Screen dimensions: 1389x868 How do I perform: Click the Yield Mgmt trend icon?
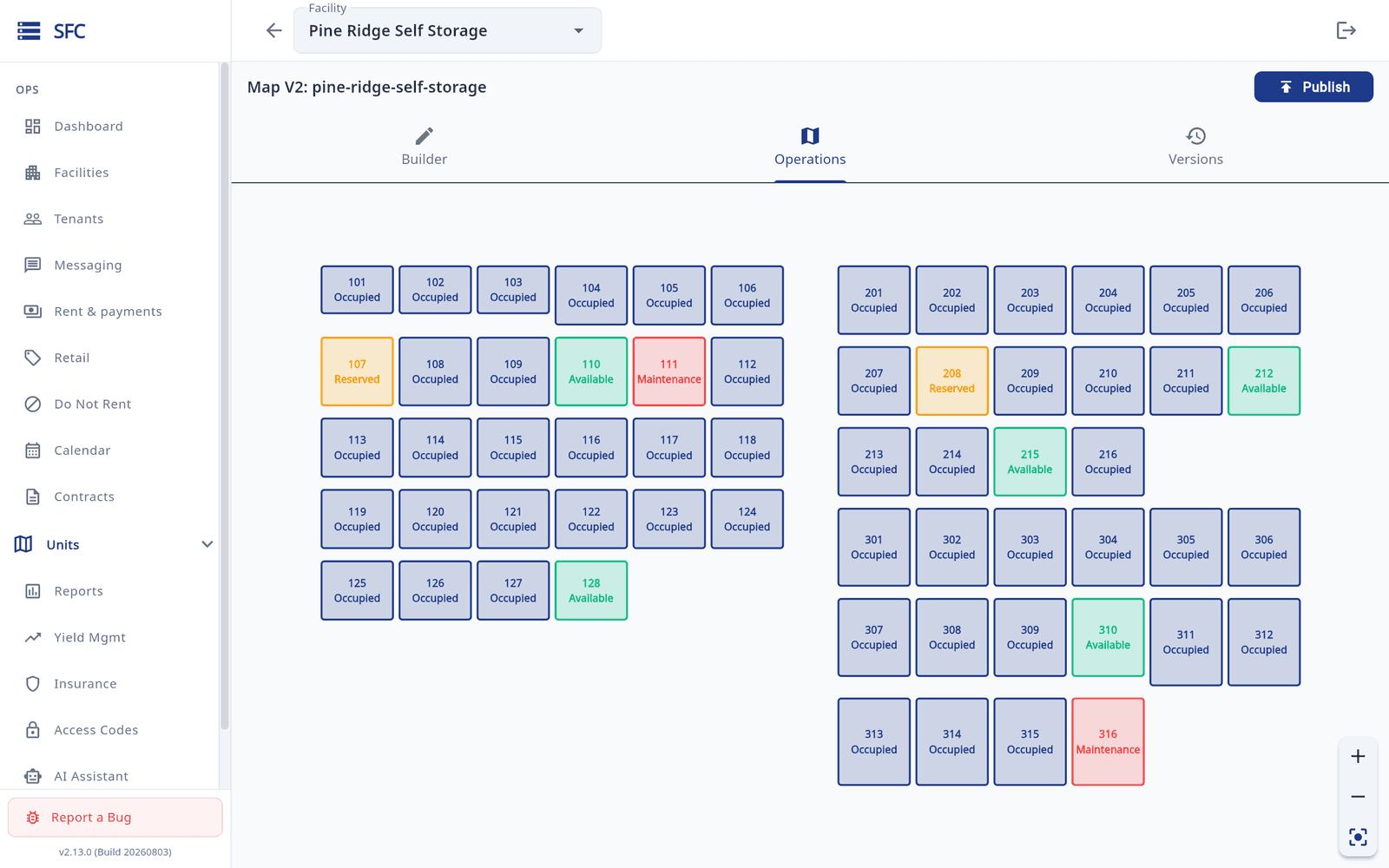click(33, 637)
